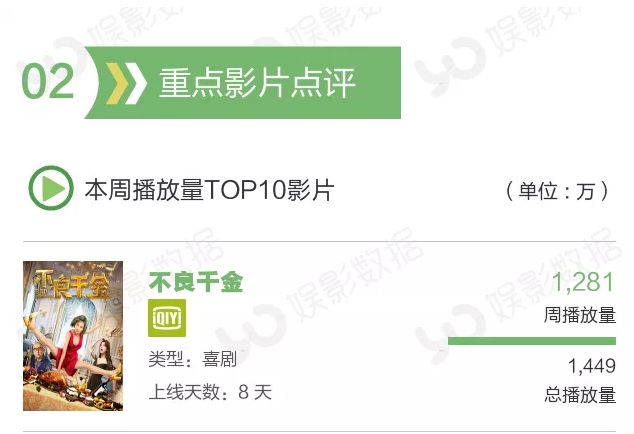Select the 重点影片点评 section heading

[x=258, y=83]
